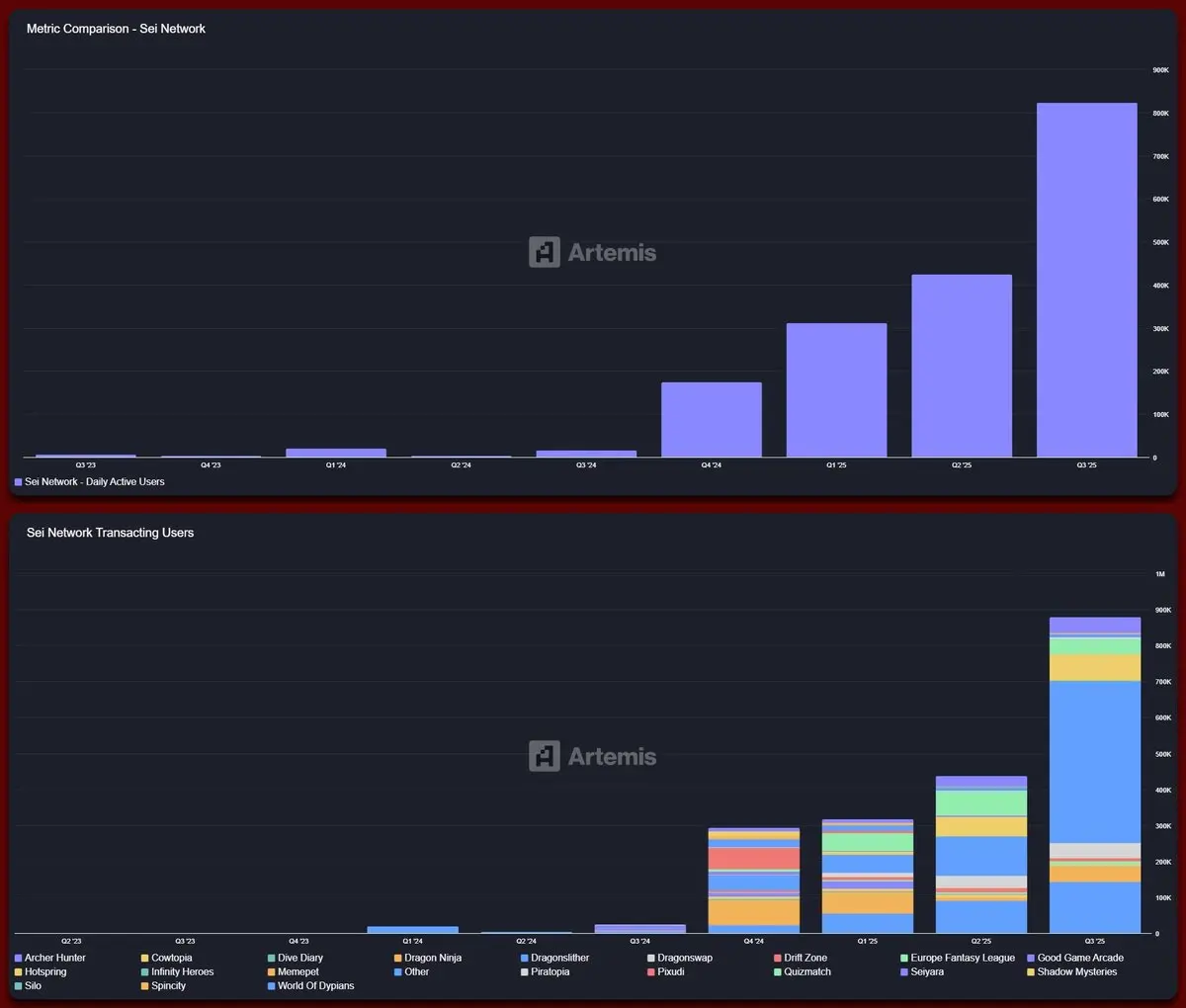Screen dimensions: 1186x1008
Task: Select the Q4 '24 bar in top chart
Action: 712,419
